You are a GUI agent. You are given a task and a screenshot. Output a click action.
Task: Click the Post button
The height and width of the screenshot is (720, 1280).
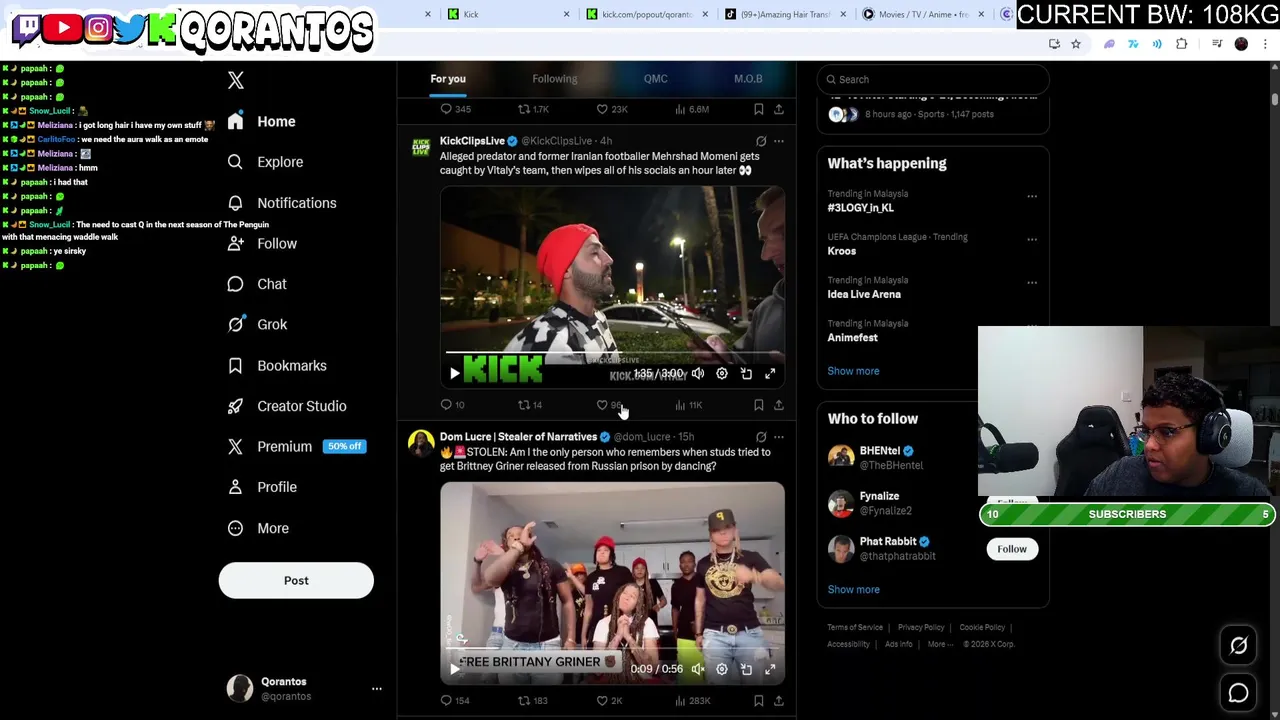pyautogui.click(x=296, y=581)
